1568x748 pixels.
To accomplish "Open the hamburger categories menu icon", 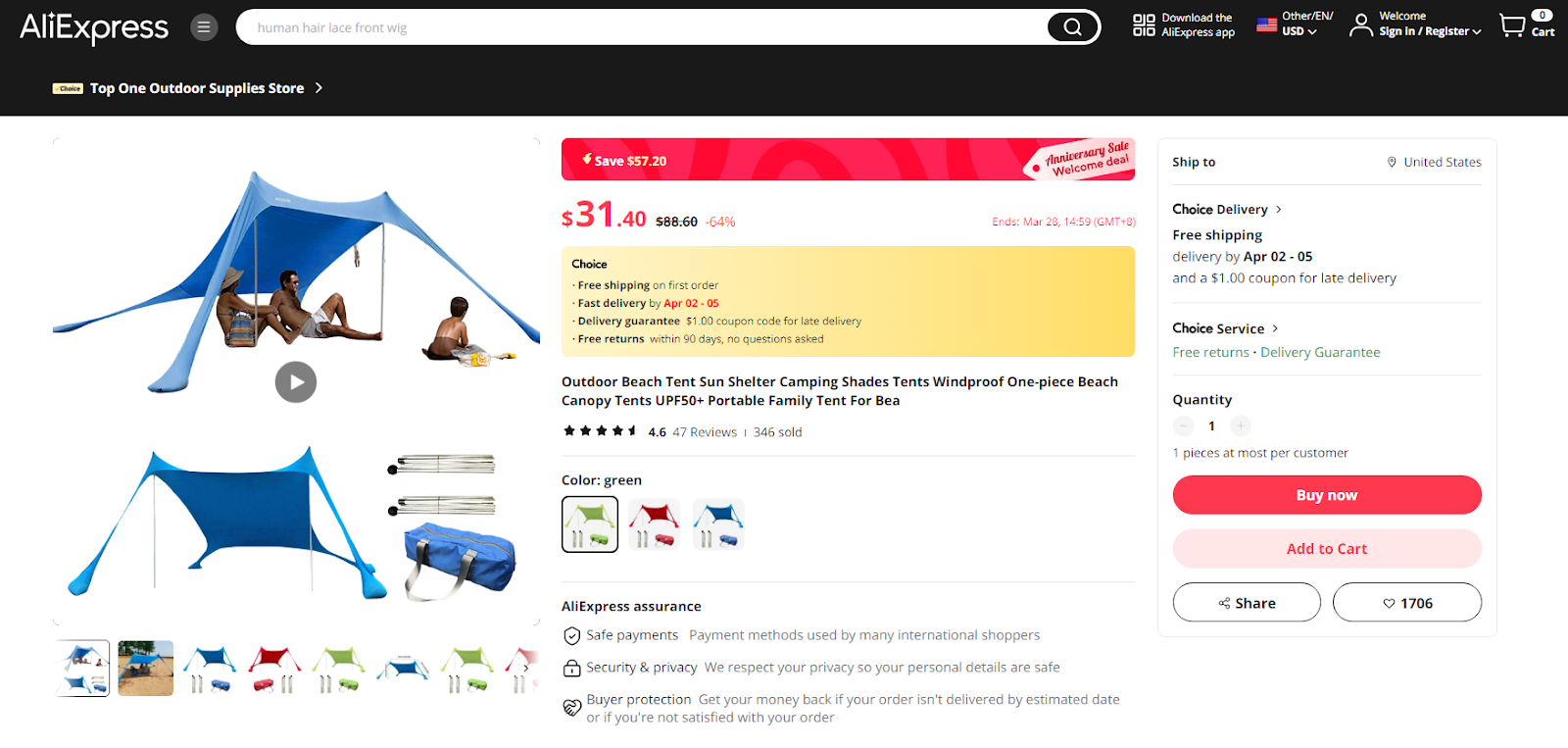I will [x=204, y=27].
